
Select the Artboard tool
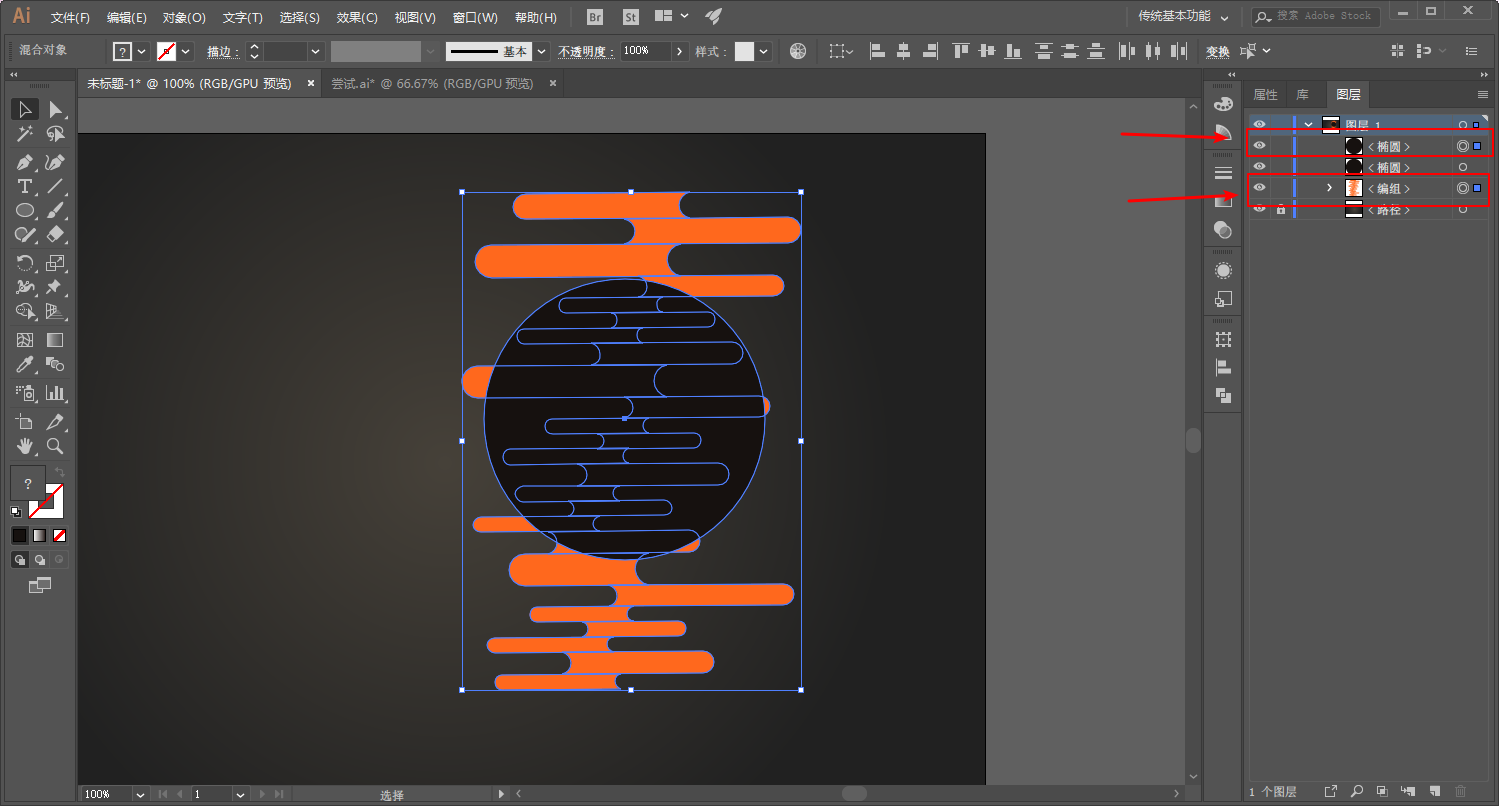[x=25, y=421]
